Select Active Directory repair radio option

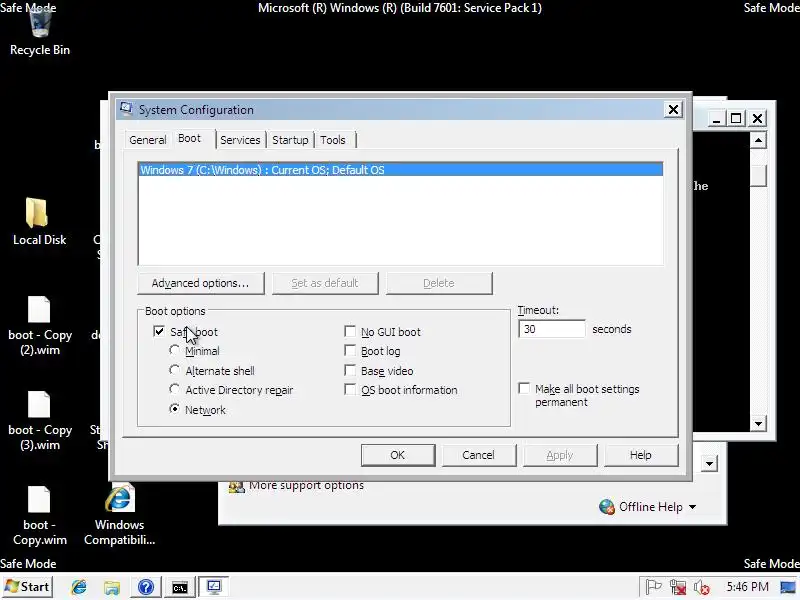[x=174, y=389]
